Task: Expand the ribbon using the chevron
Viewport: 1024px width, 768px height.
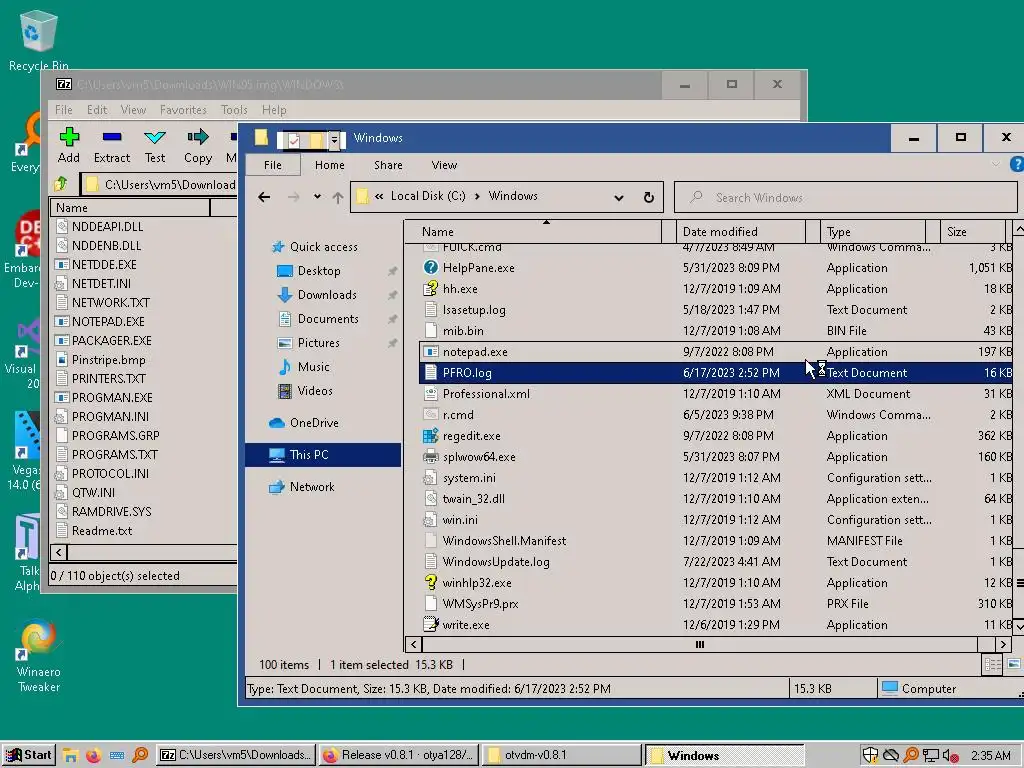Action: click(x=995, y=164)
